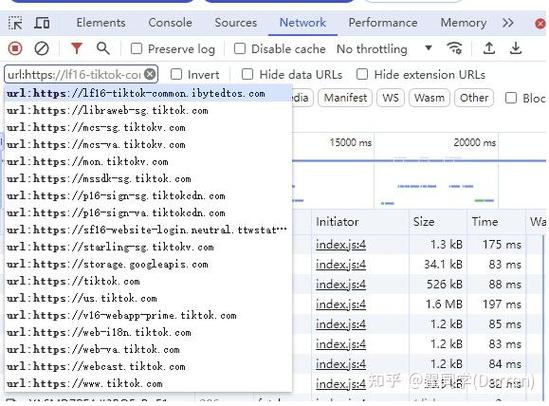Screen dimensions: 549x406
Task: Import HAR file with upload arrow
Action: point(489,48)
